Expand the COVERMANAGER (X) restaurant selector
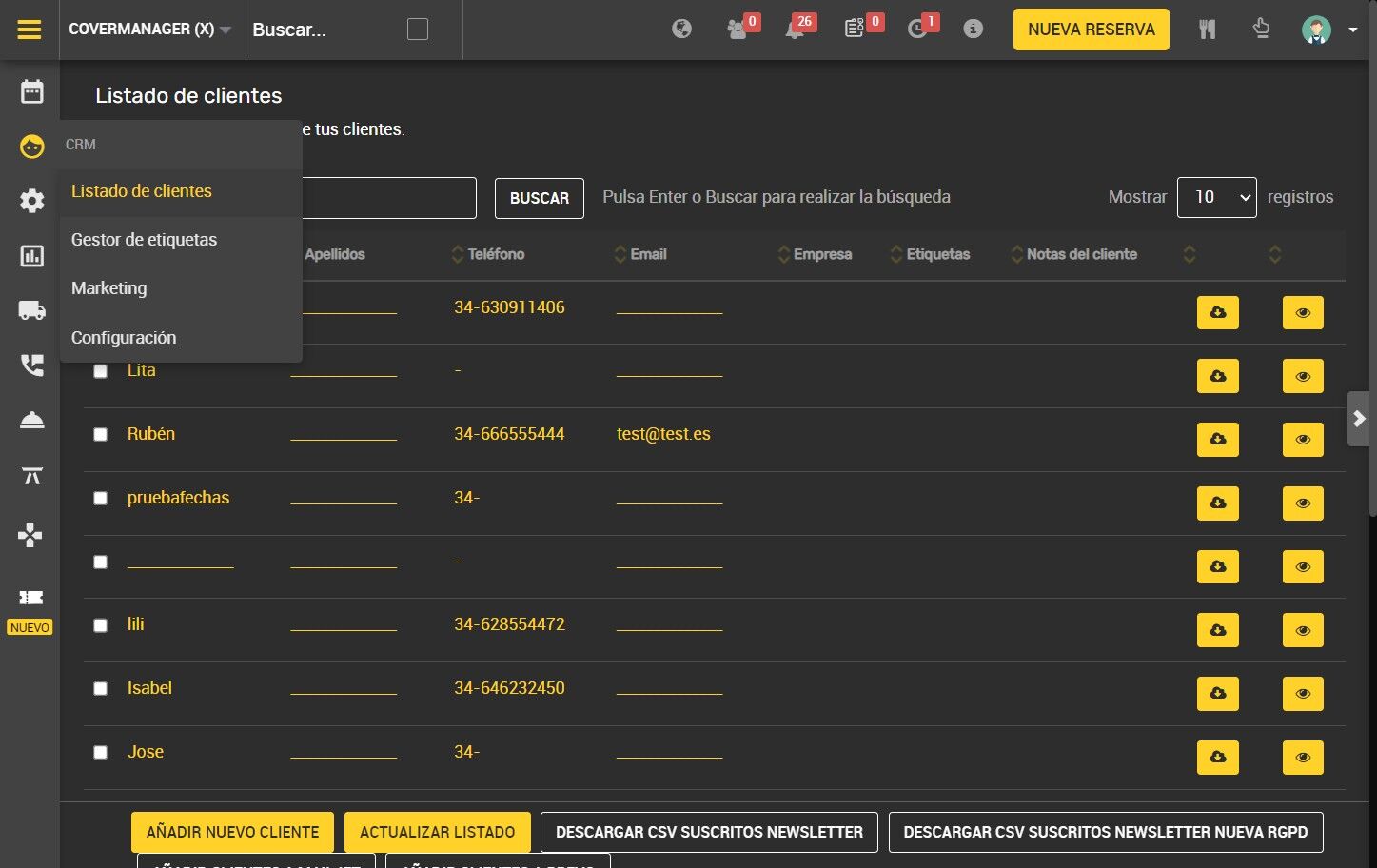This screenshot has height=868, width=1377. [149, 30]
